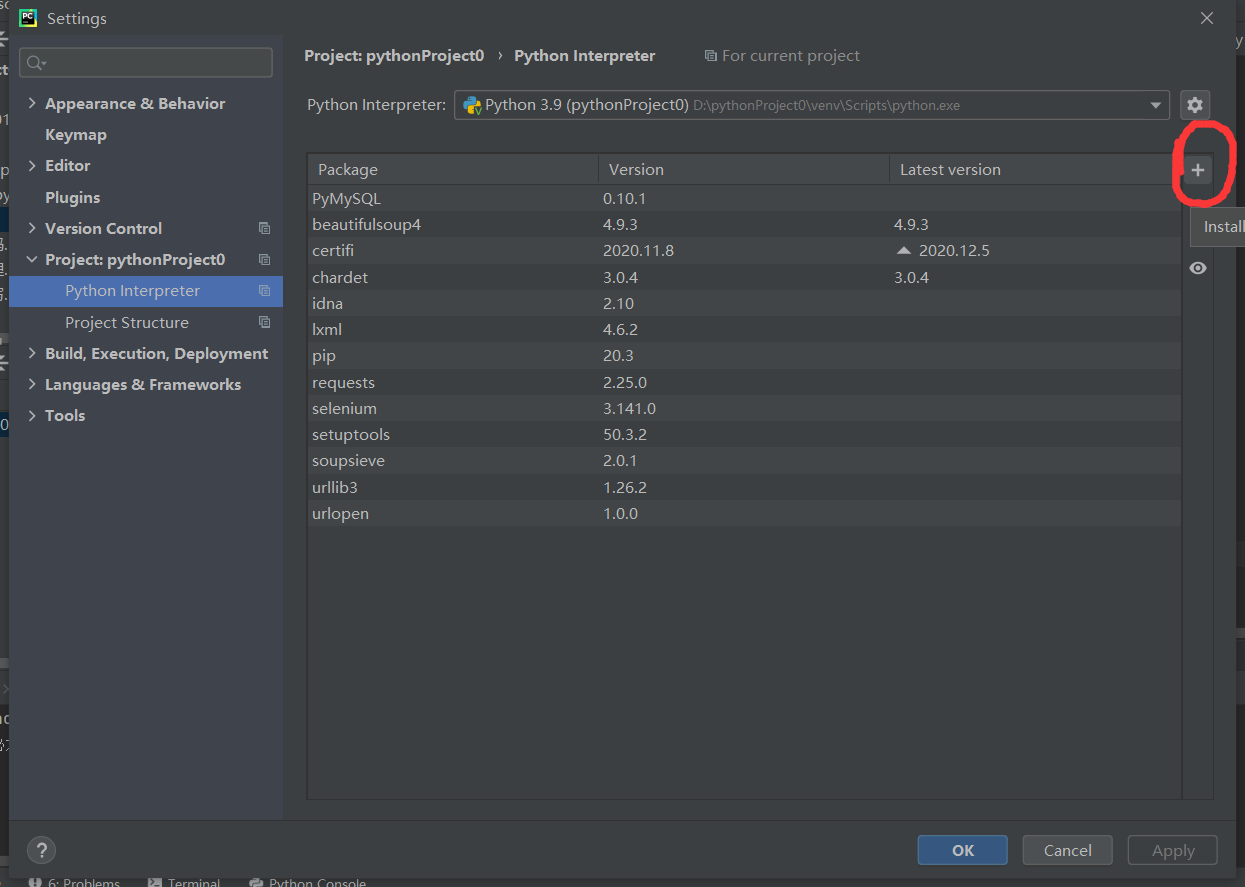The height and width of the screenshot is (887, 1245).
Task: Open the Keymap settings page
Action: point(76,134)
